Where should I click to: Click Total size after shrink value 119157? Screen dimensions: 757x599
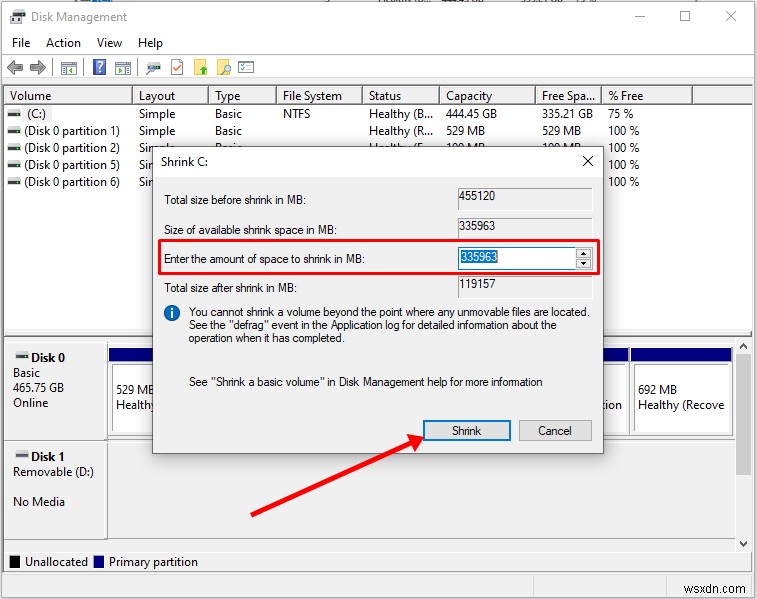[525, 287]
